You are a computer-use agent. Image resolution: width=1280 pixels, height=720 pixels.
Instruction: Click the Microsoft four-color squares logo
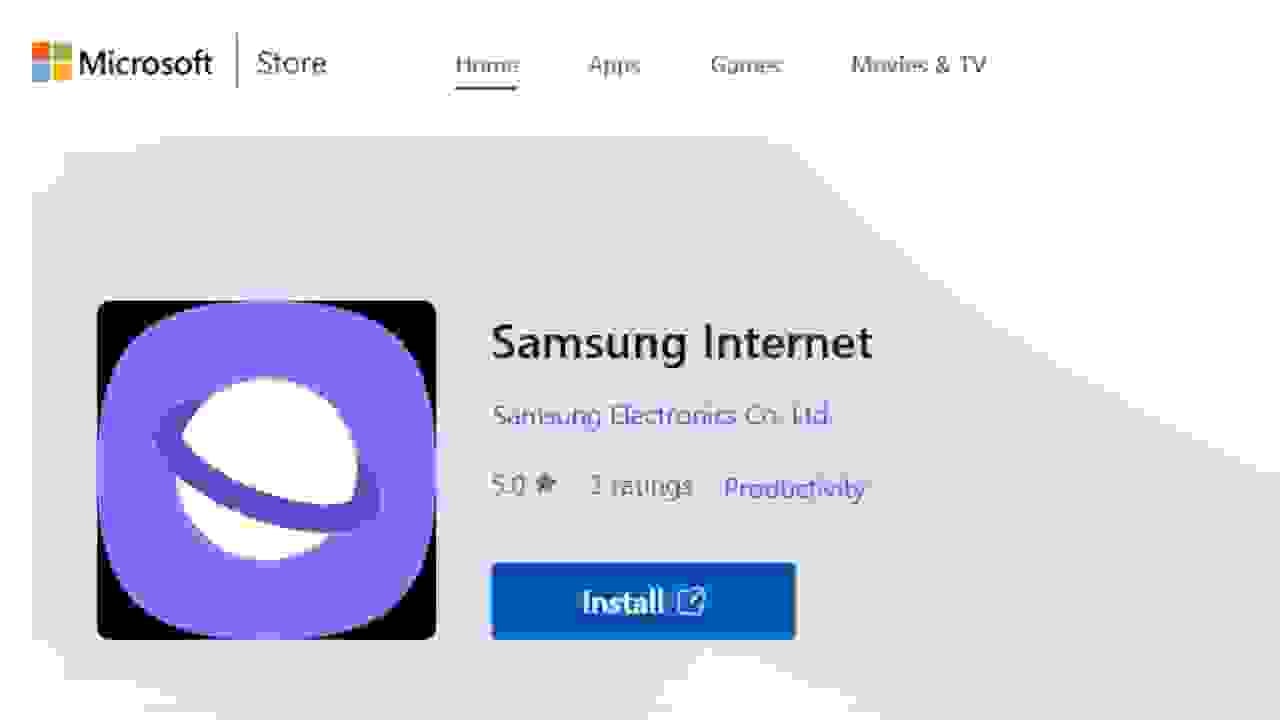pos(51,62)
